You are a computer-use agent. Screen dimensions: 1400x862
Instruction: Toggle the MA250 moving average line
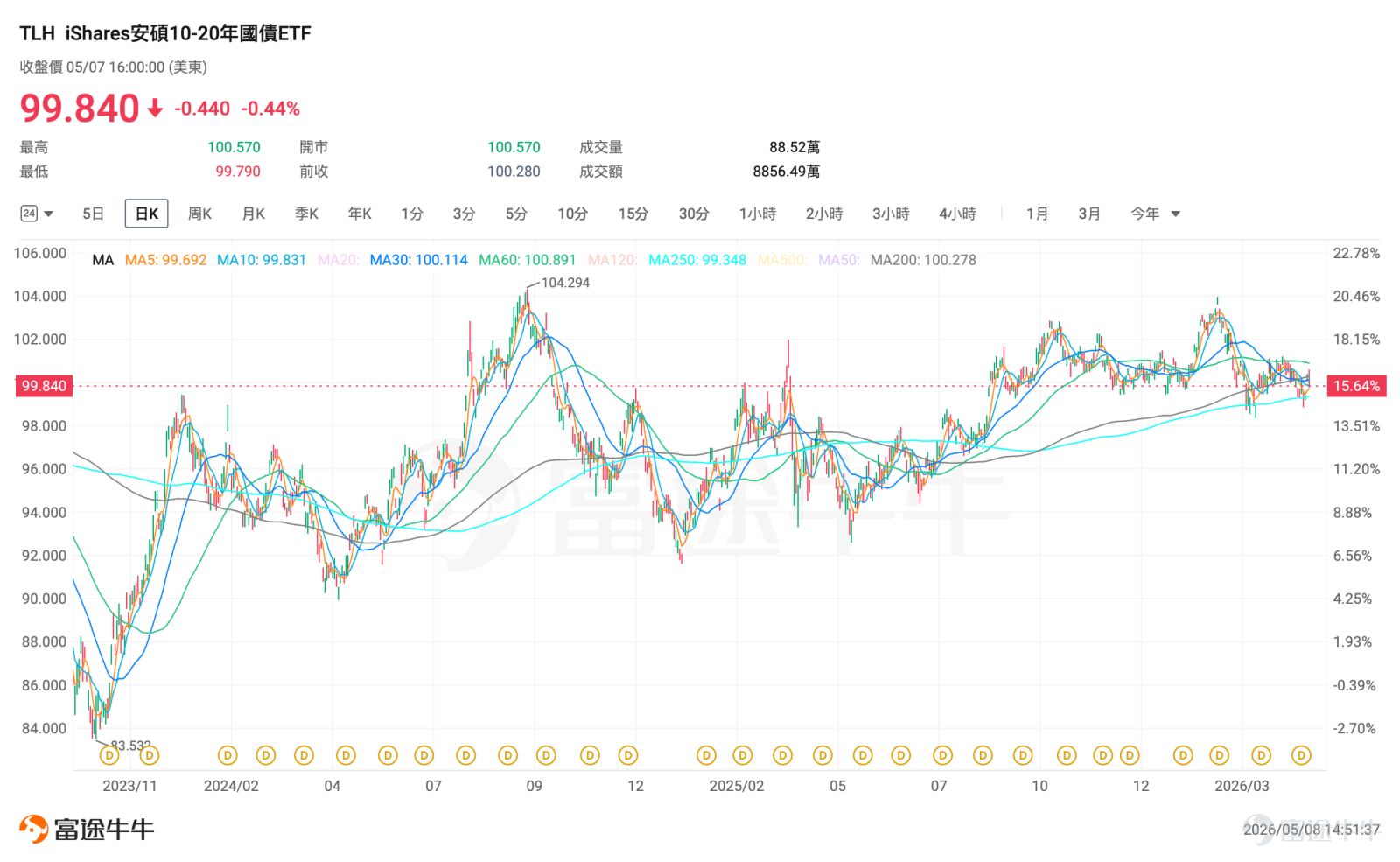[697, 260]
